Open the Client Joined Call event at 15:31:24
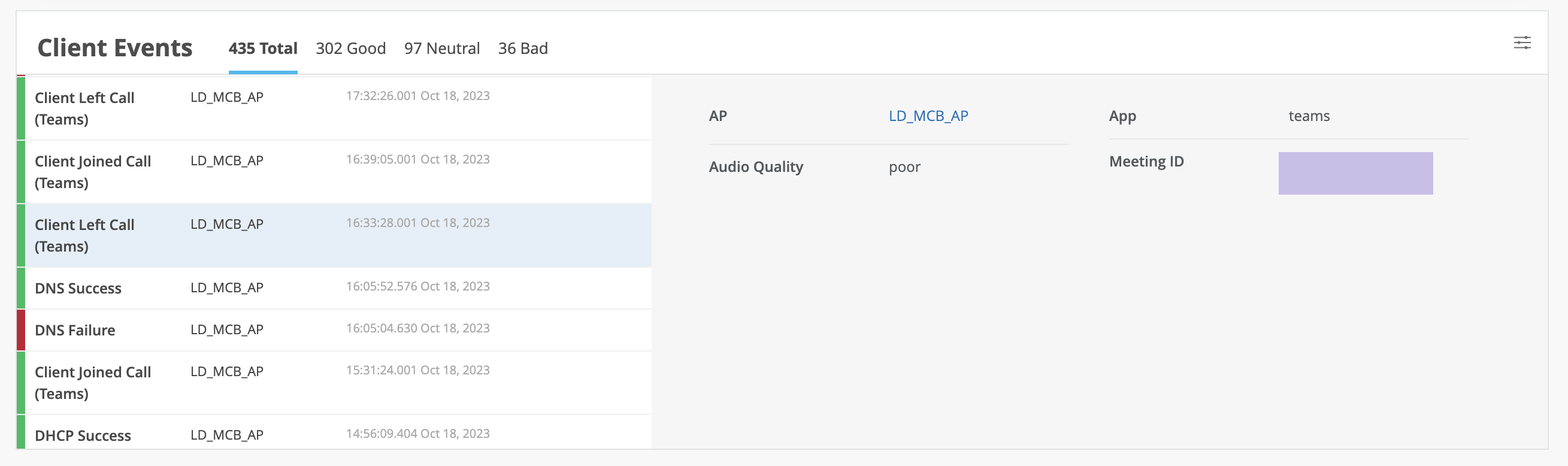This screenshot has width=1568, height=466. pos(92,383)
